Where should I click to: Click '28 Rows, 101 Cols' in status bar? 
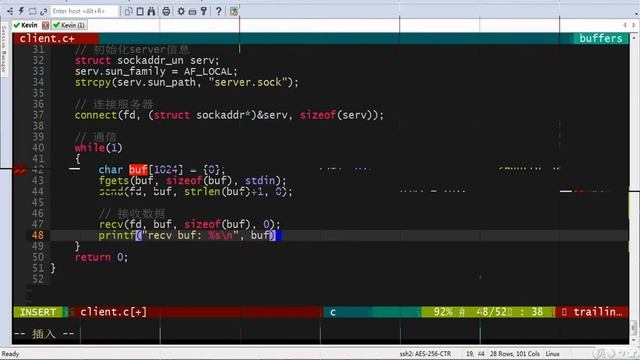pos(515,354)
